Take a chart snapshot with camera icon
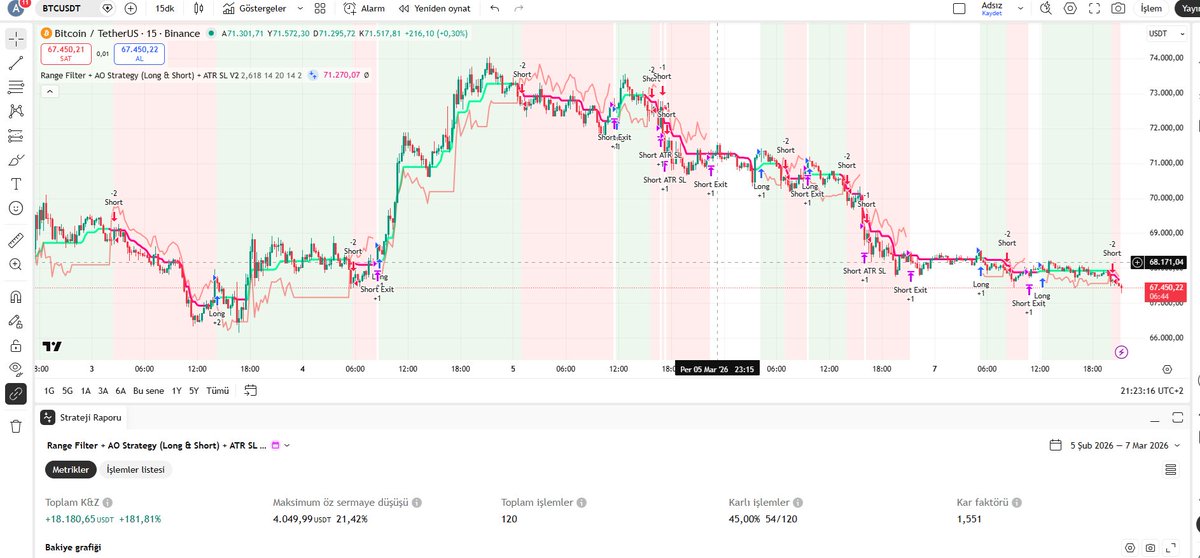1200x558 pixels. 1118,9
